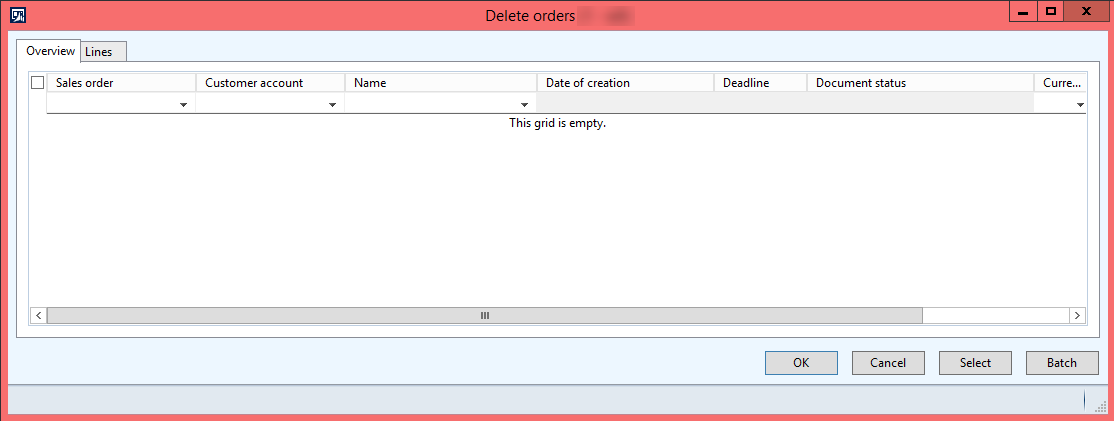Switch to the Overview tab
1114x421 pixels.
coord(50,51)
